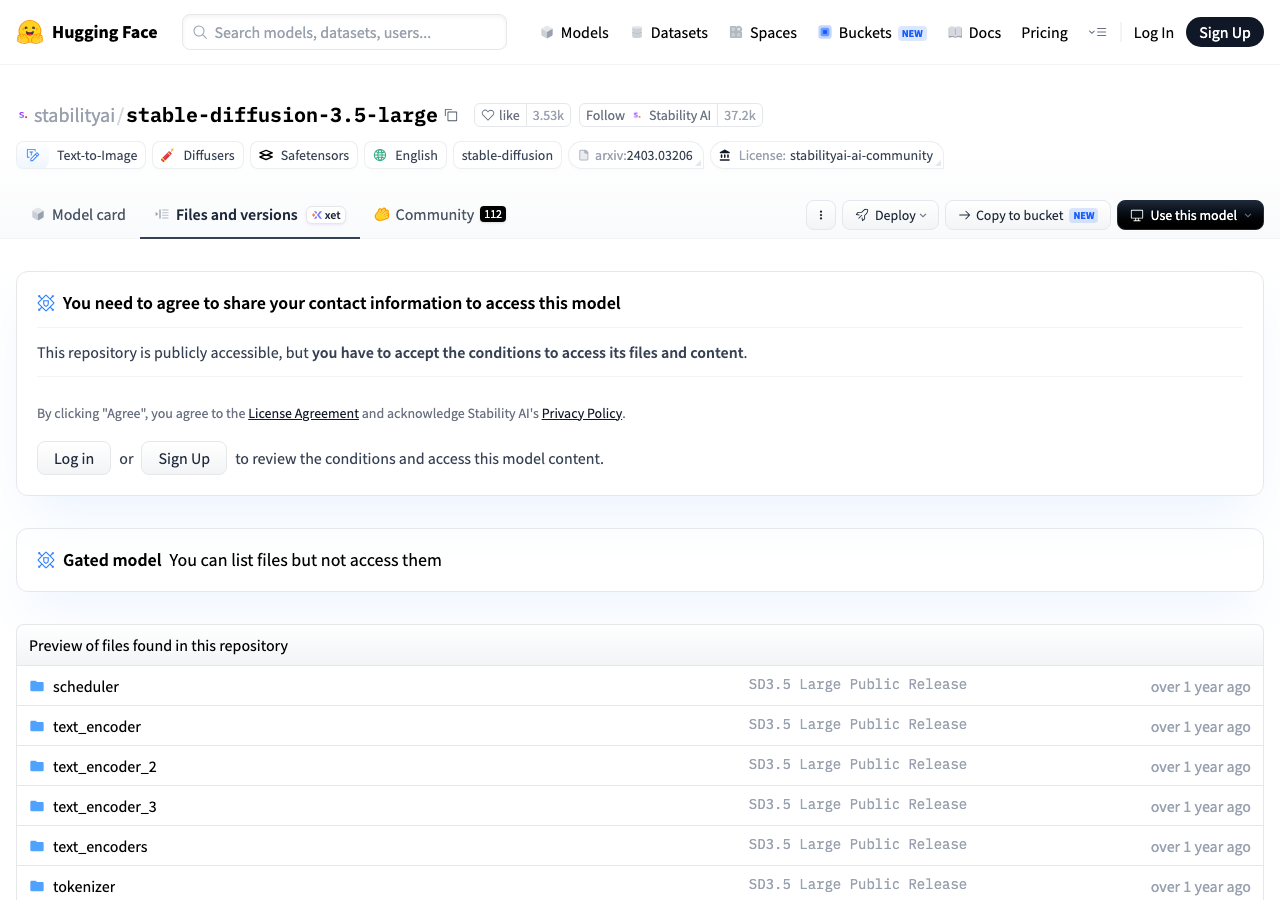This screenshot has height=900, width=1280.
Task: Click the 3.53k like count
Action: 548,115
